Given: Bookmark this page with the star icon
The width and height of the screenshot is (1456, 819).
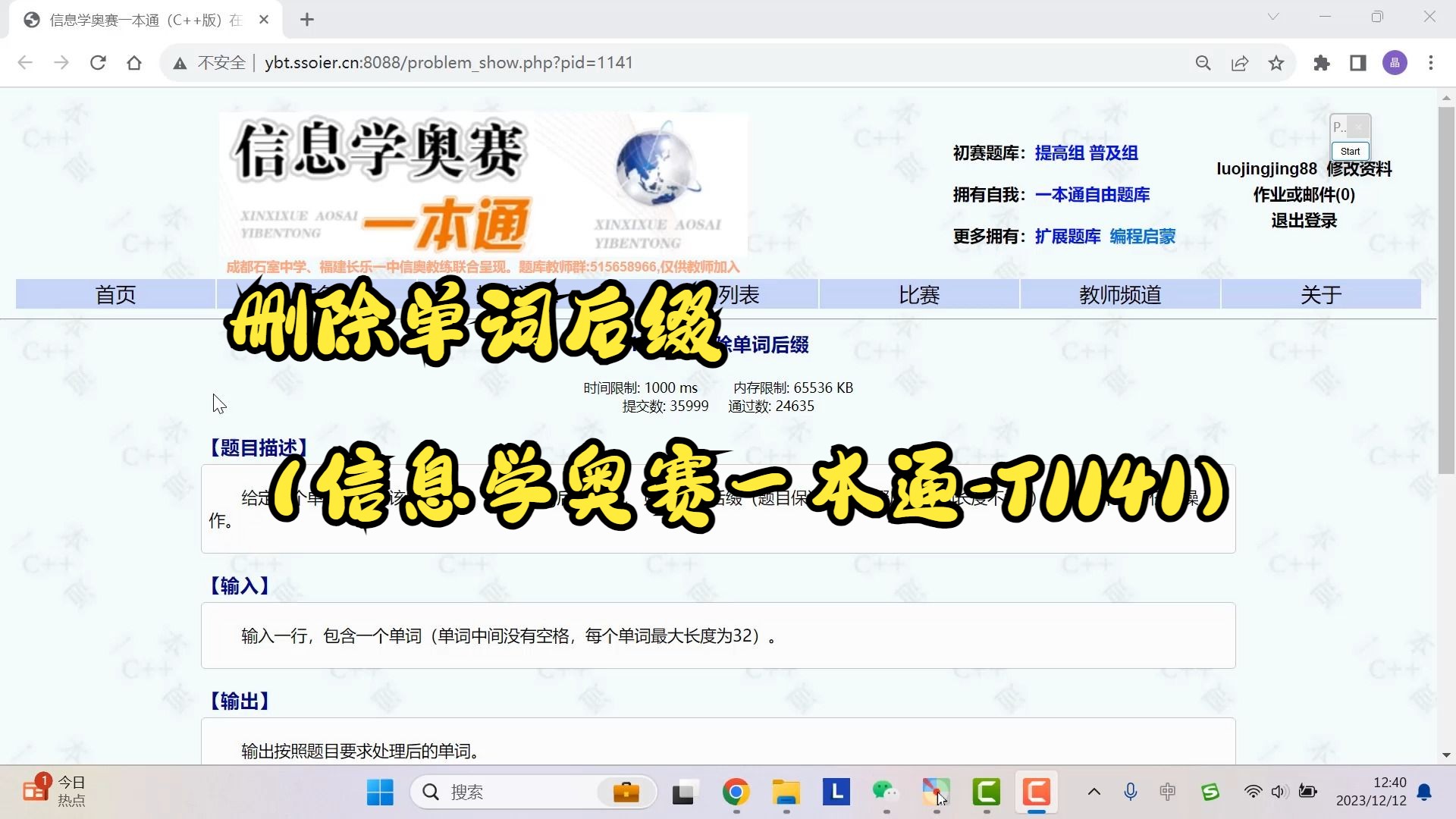Looking at the screenshot, I should click(x=1276, y=63).
